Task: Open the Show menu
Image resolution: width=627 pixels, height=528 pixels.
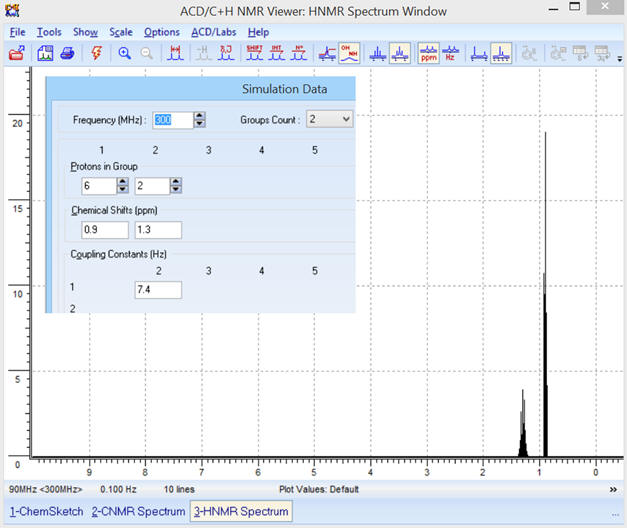Action: (85, 32)
